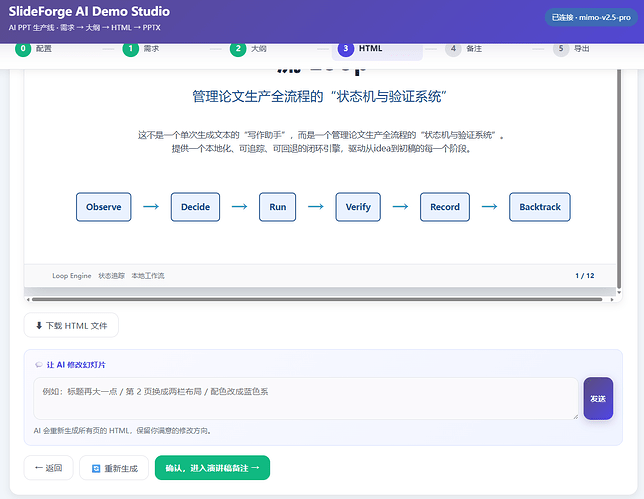Click the 发送 send button
The width and height of the screenshot is (644, 499).
click(598, 398)
